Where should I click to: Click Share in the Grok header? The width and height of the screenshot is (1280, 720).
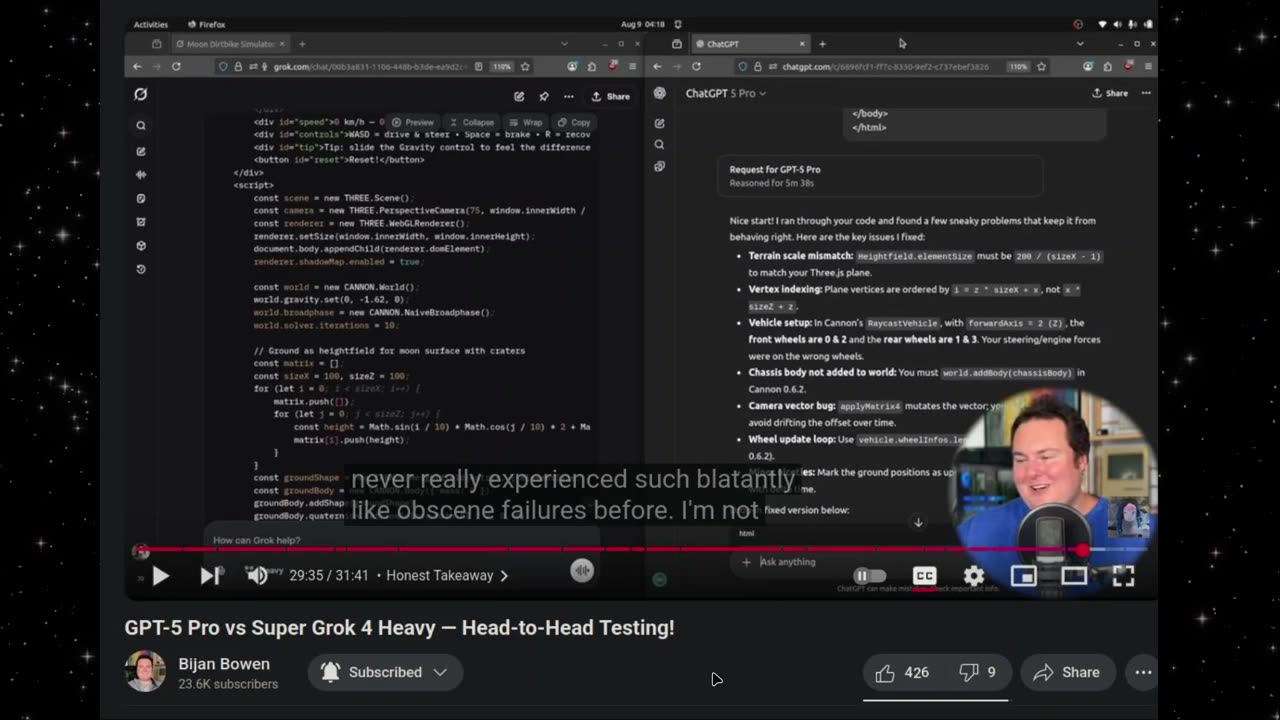point(611,97)
